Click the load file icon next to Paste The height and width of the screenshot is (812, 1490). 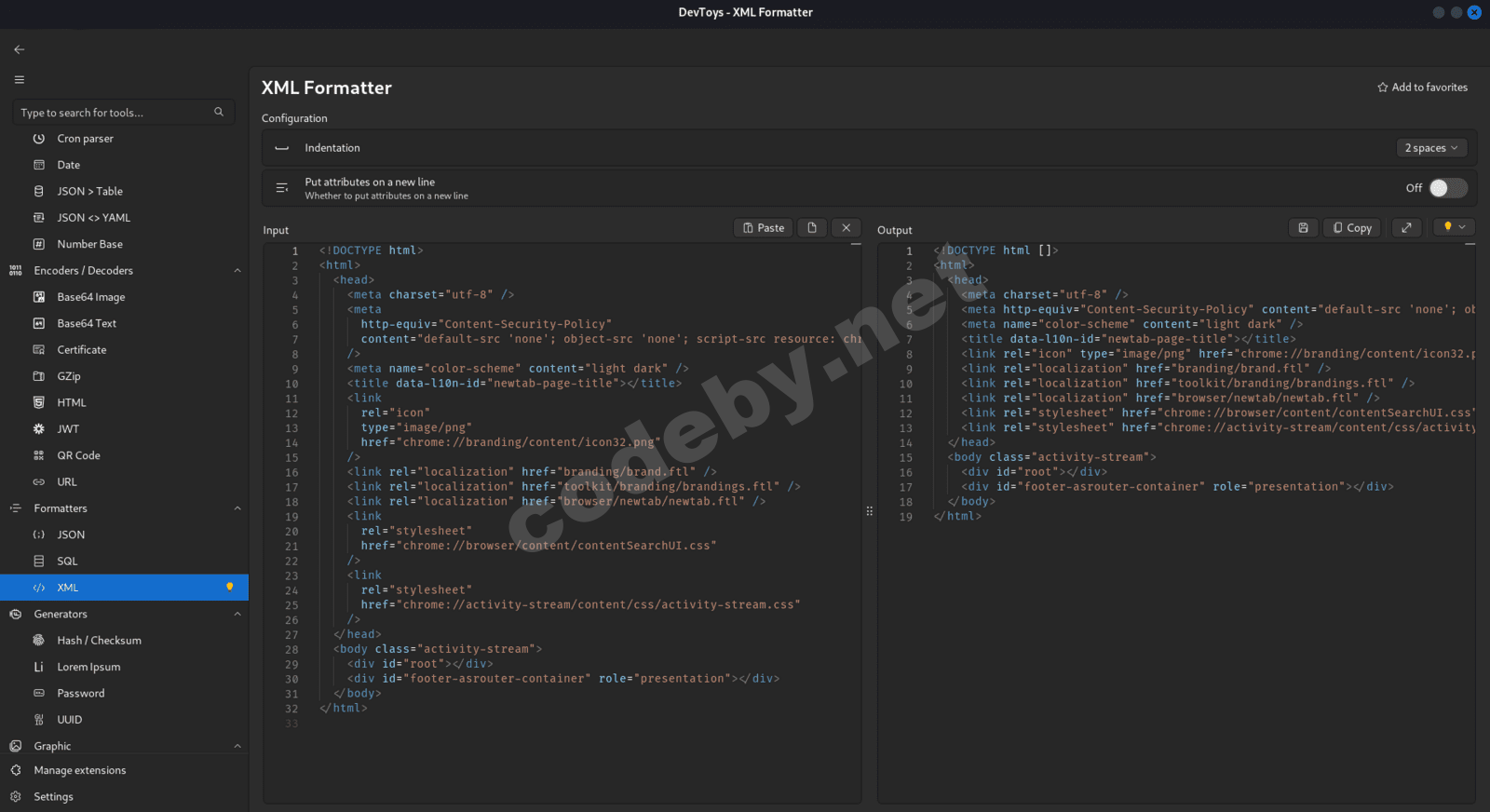(x=812, y=228)
